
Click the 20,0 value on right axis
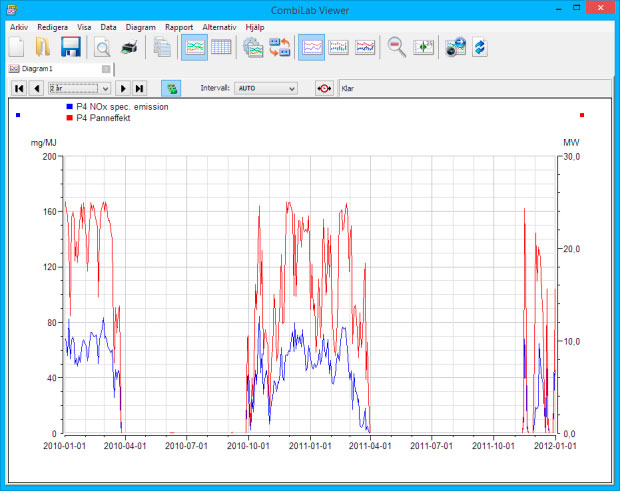pos(572,249)
